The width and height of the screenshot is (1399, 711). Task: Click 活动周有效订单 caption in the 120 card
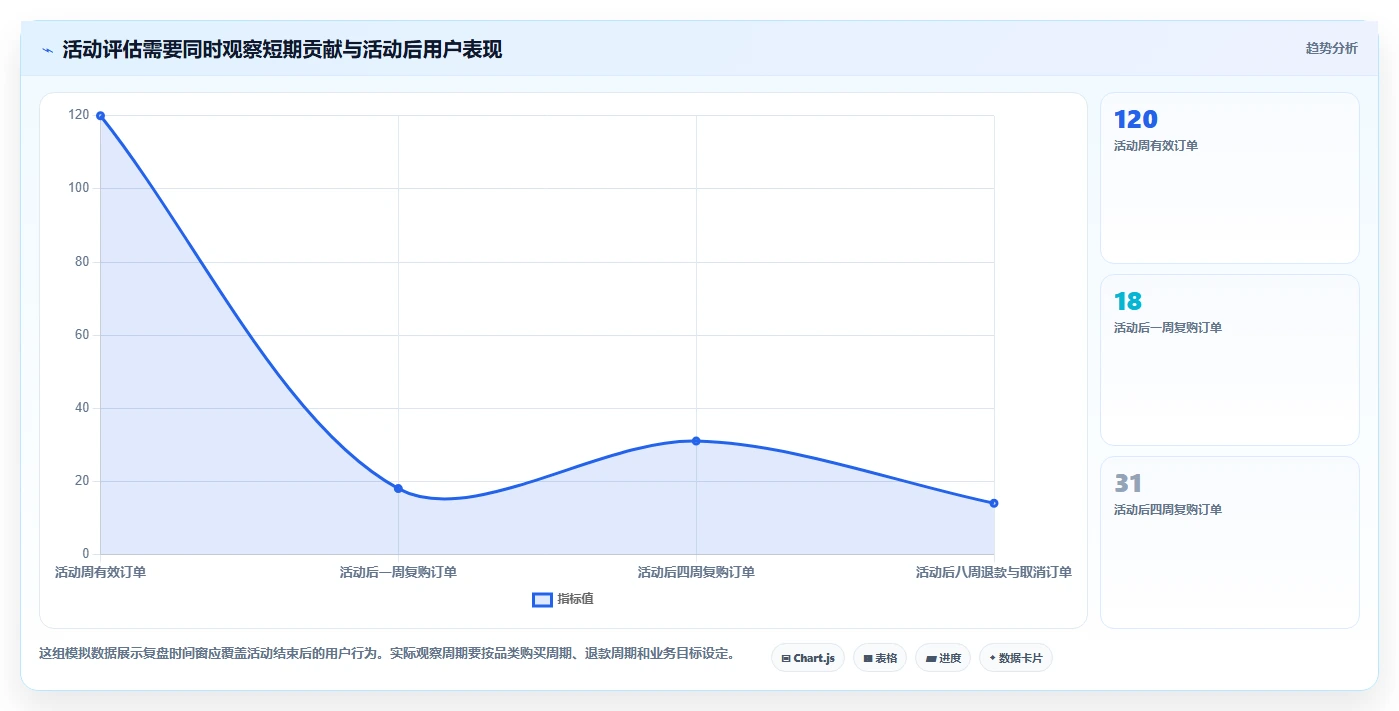pyautogui.click(x=1156, y=146)
